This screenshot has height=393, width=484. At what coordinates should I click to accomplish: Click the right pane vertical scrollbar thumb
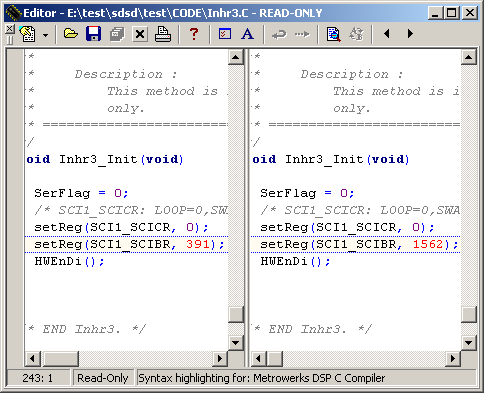468,314
